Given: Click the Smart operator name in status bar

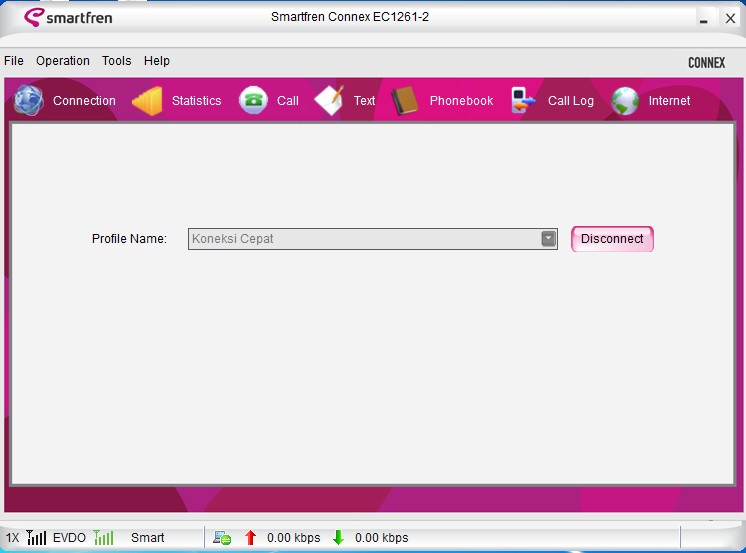Looking at the screenshot, I should coord(147,538).
